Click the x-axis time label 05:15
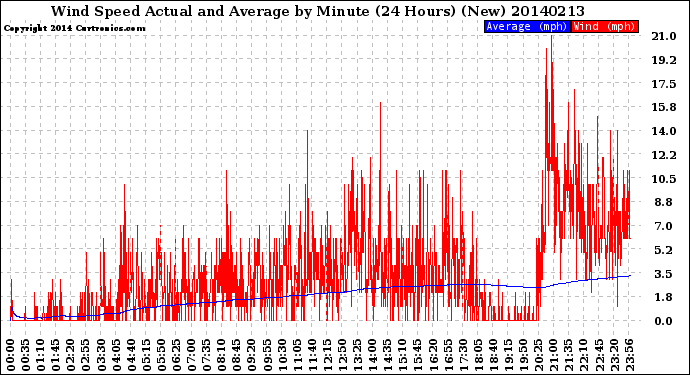Viewport: 690px width, 375px height. pyautogui.click(x=146, y=355)
